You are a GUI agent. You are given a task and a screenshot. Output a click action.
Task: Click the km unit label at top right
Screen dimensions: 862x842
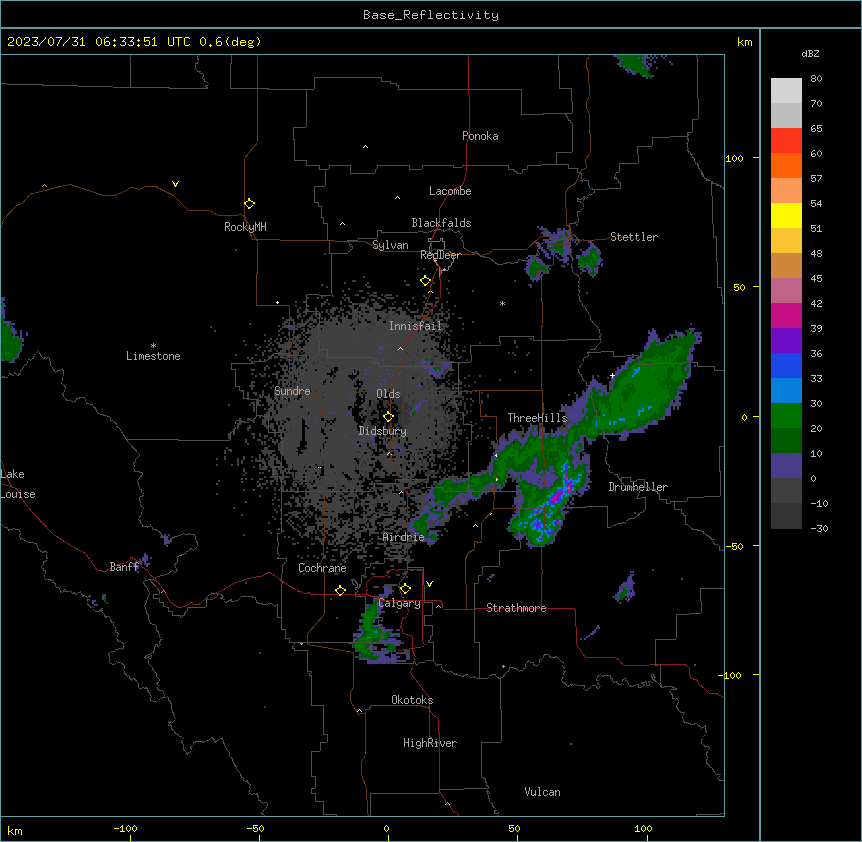744,42
